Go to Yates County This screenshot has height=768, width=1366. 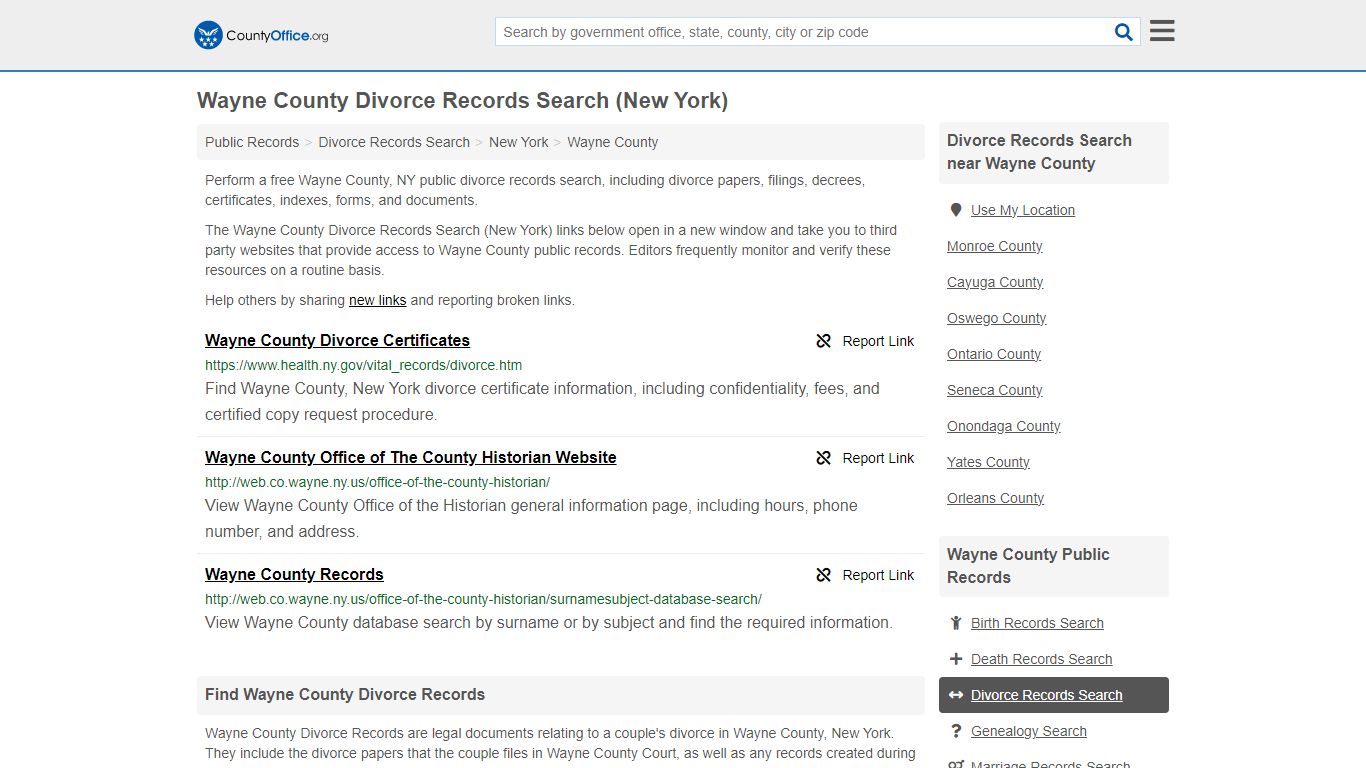click(988, 462)
